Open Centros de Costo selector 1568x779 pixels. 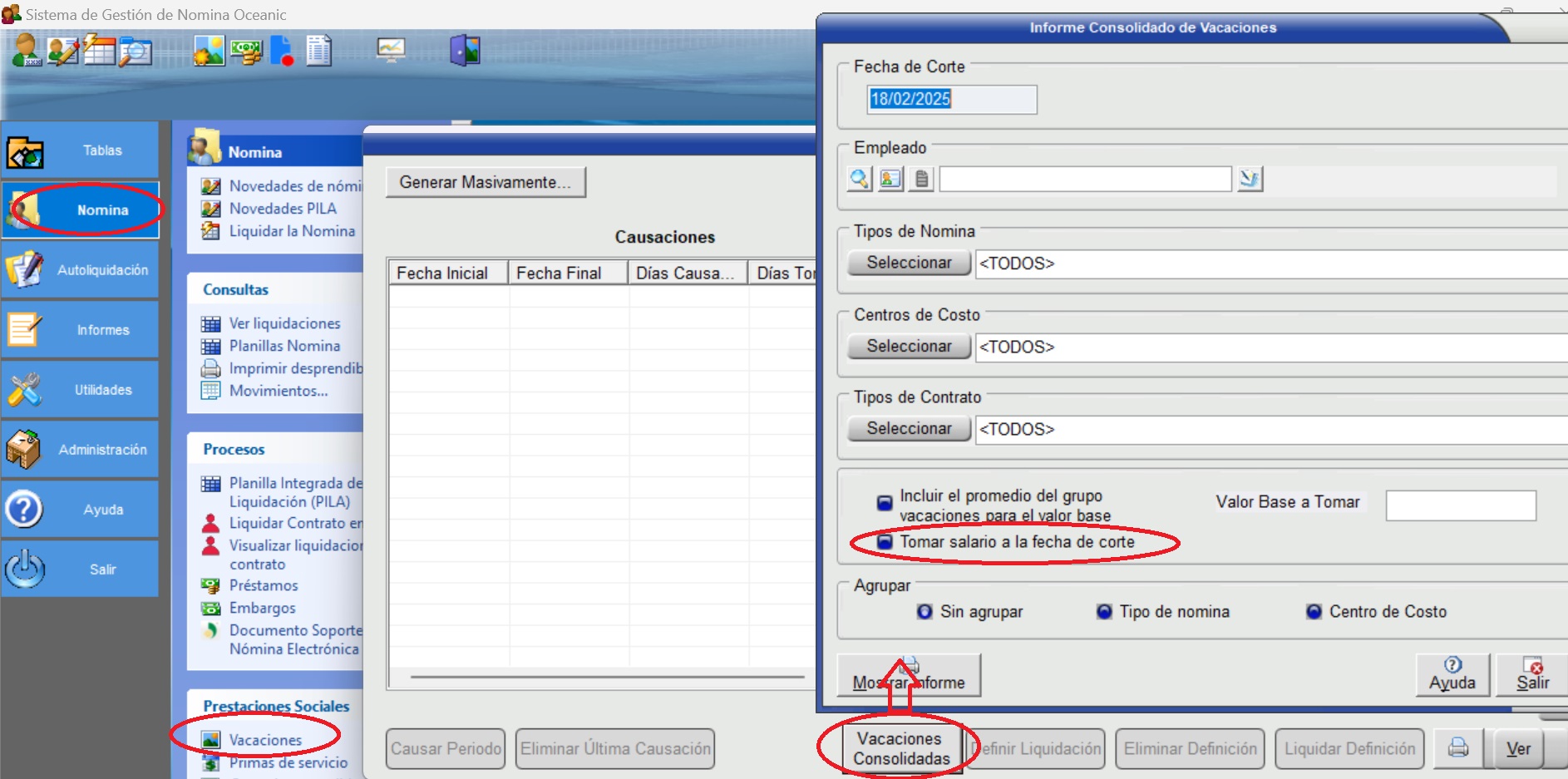coord(909,346)
